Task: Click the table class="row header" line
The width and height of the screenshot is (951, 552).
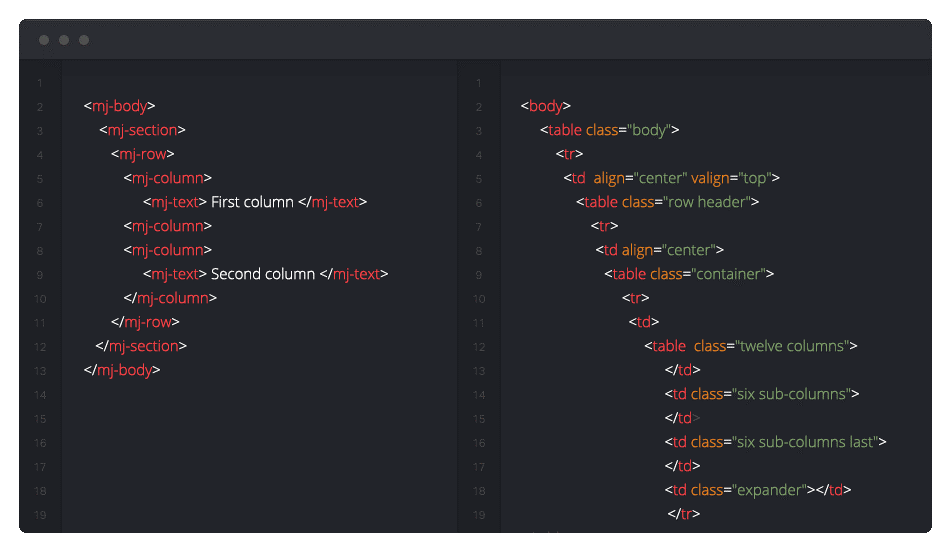Action: click(667, 202)
